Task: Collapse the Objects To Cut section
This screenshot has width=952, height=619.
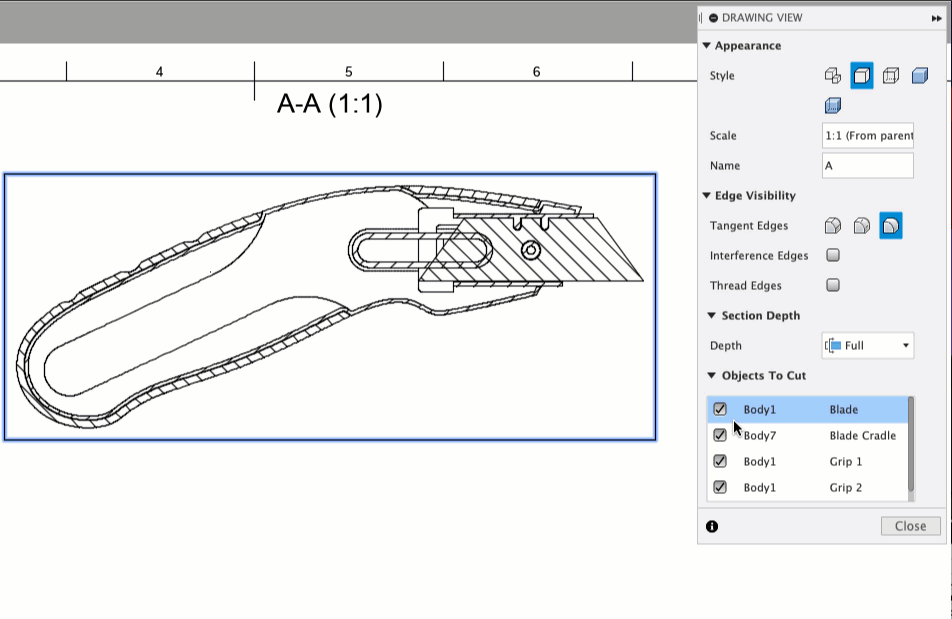Action: 712,375
